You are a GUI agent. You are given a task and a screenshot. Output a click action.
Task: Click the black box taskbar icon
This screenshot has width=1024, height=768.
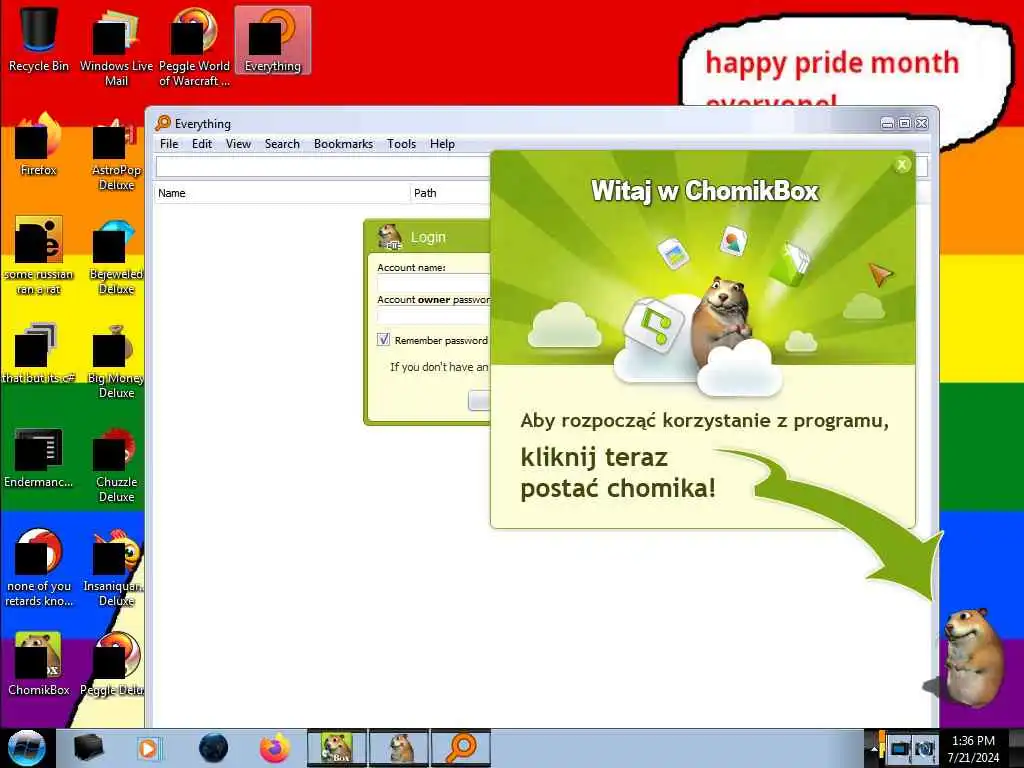click(88, 748)
